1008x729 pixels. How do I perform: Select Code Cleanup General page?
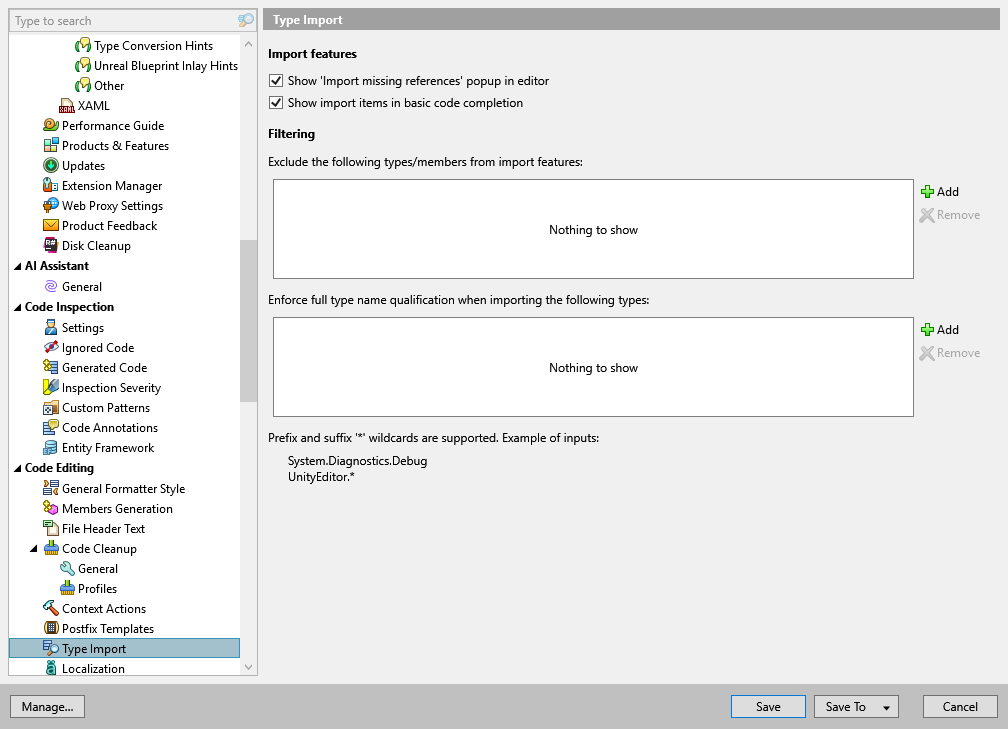tap(98, 568)
